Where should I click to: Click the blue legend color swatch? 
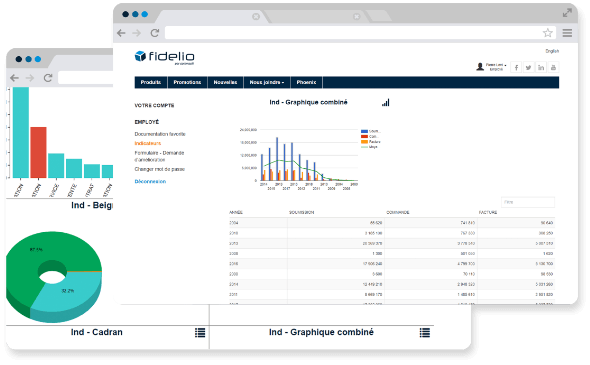pyautogui.click(x=364, y=131)
